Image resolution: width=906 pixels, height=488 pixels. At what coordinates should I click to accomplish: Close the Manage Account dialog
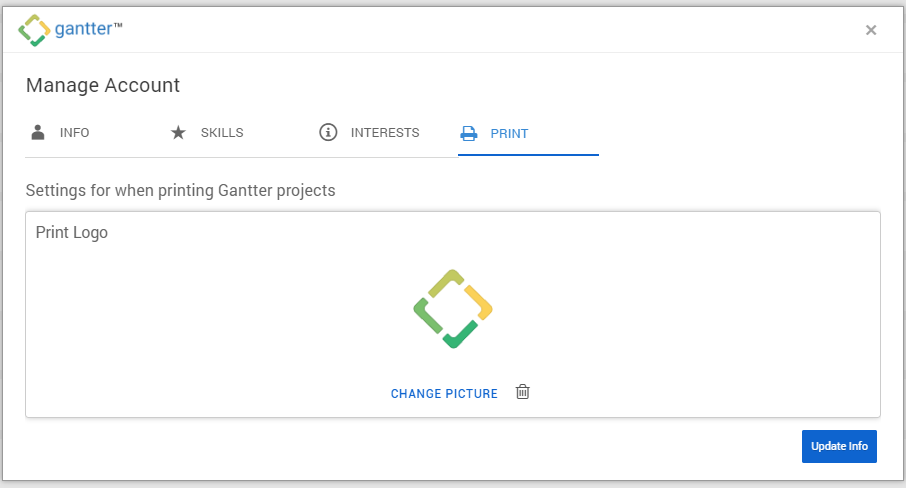click(871, 30)
